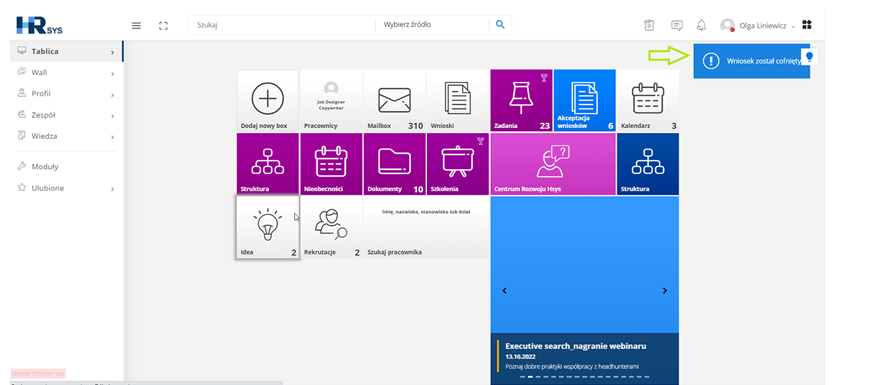Image resolution: width=872 pixels, height=385 pixels.
Task: Open the notifications bell
Action: click(701, 25)
